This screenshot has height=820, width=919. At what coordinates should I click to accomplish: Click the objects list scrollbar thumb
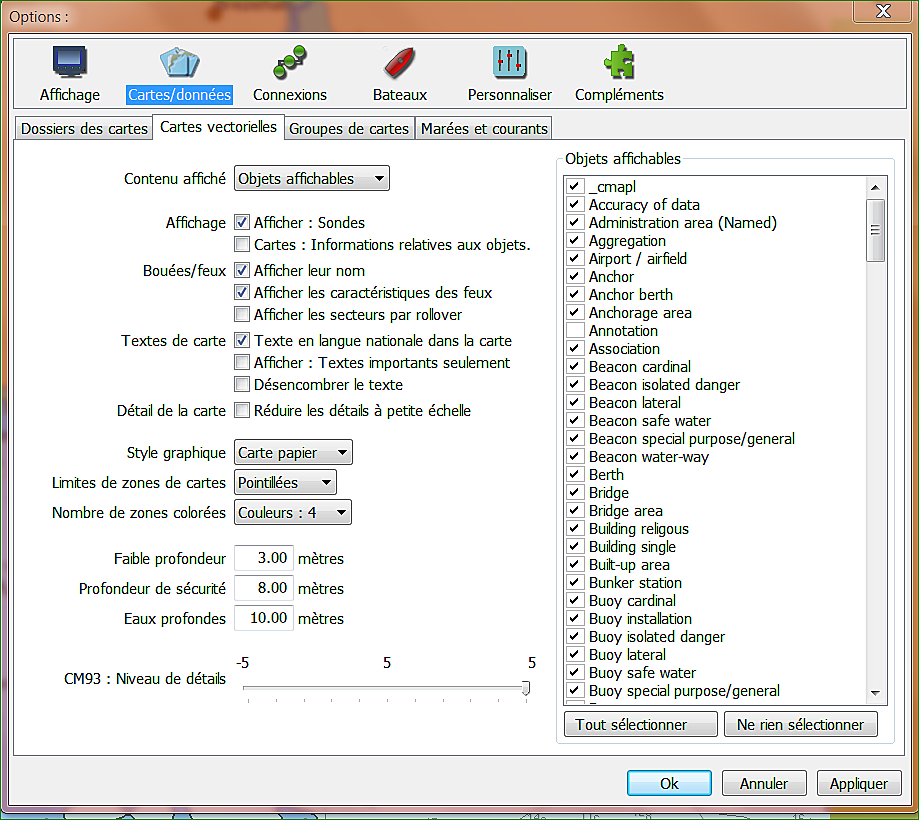click(875, 230)
